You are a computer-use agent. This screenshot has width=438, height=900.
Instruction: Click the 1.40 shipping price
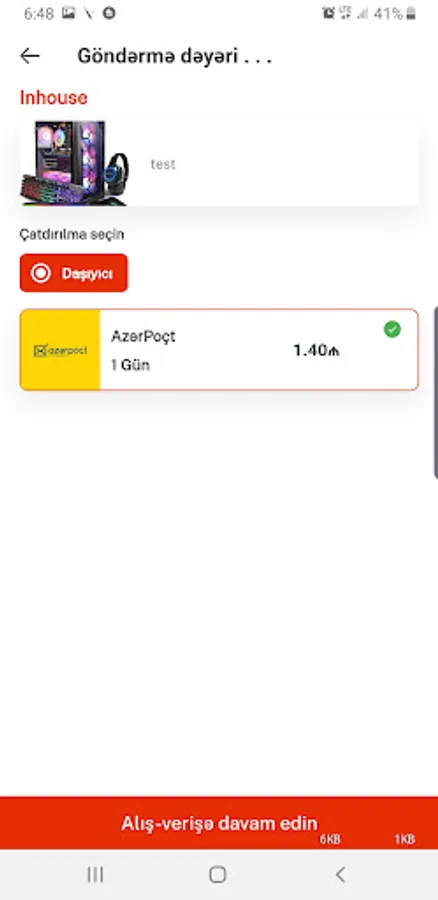pos(316,350)
